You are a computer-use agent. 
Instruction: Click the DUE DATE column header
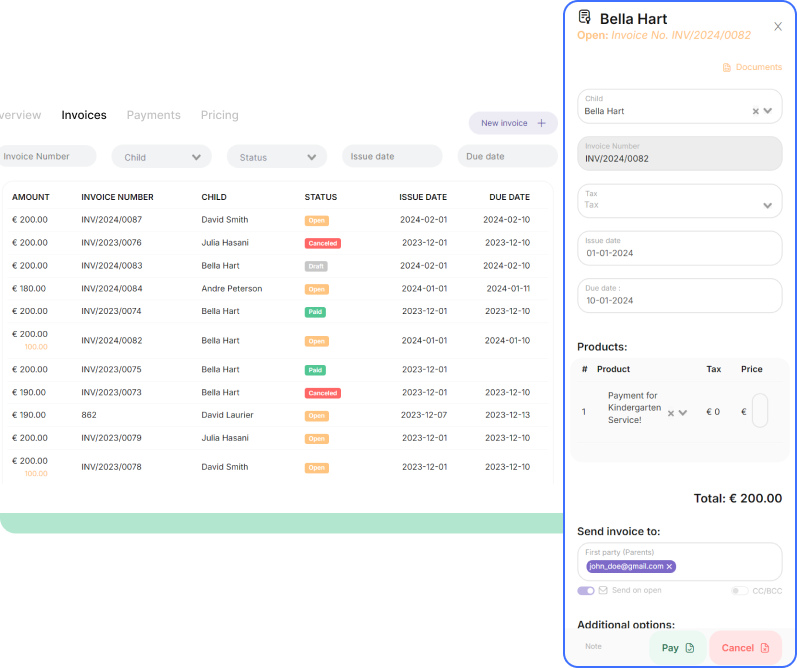(509, 197)
